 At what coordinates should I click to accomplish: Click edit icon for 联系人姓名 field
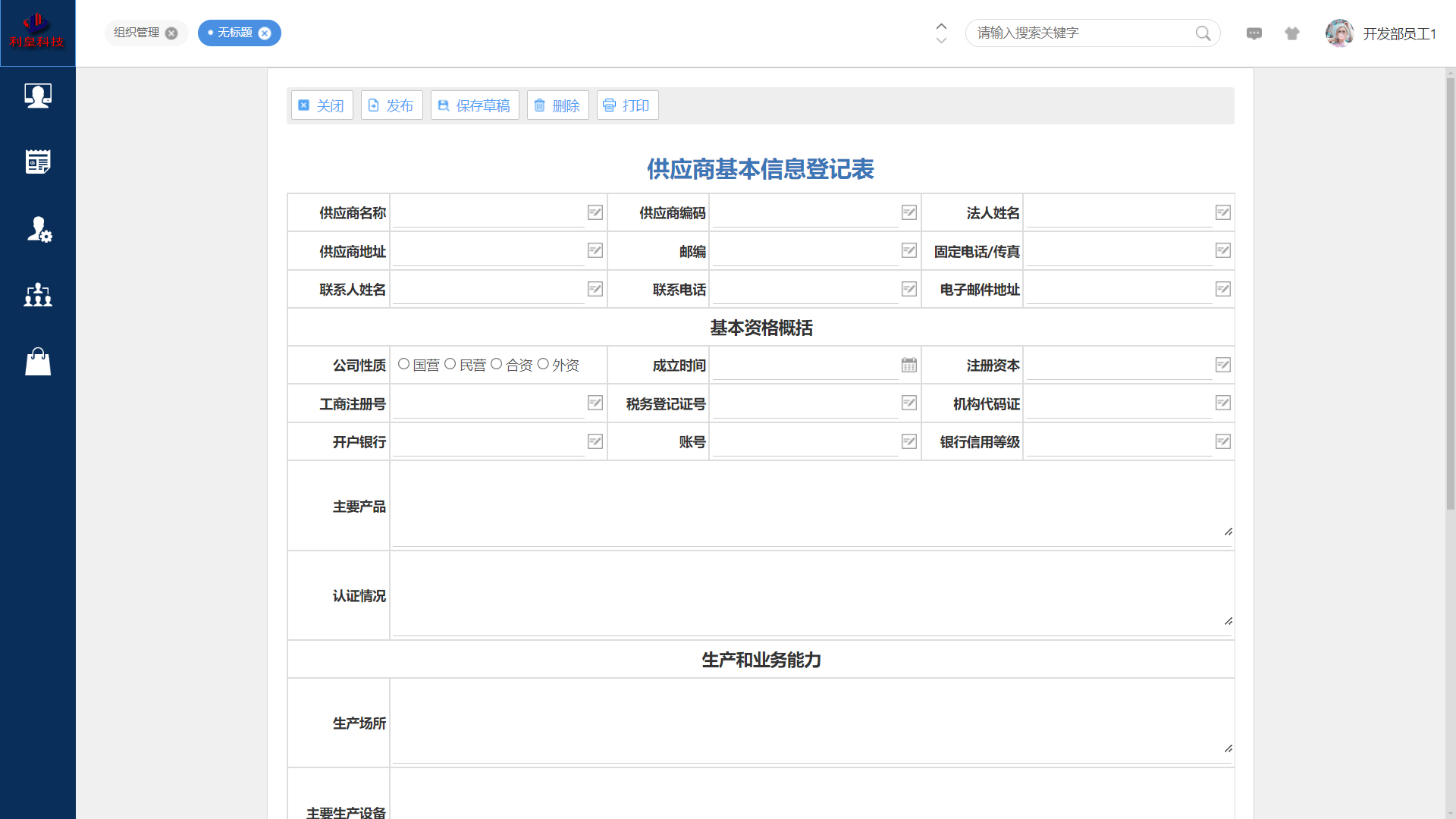(x=595, y=289)
